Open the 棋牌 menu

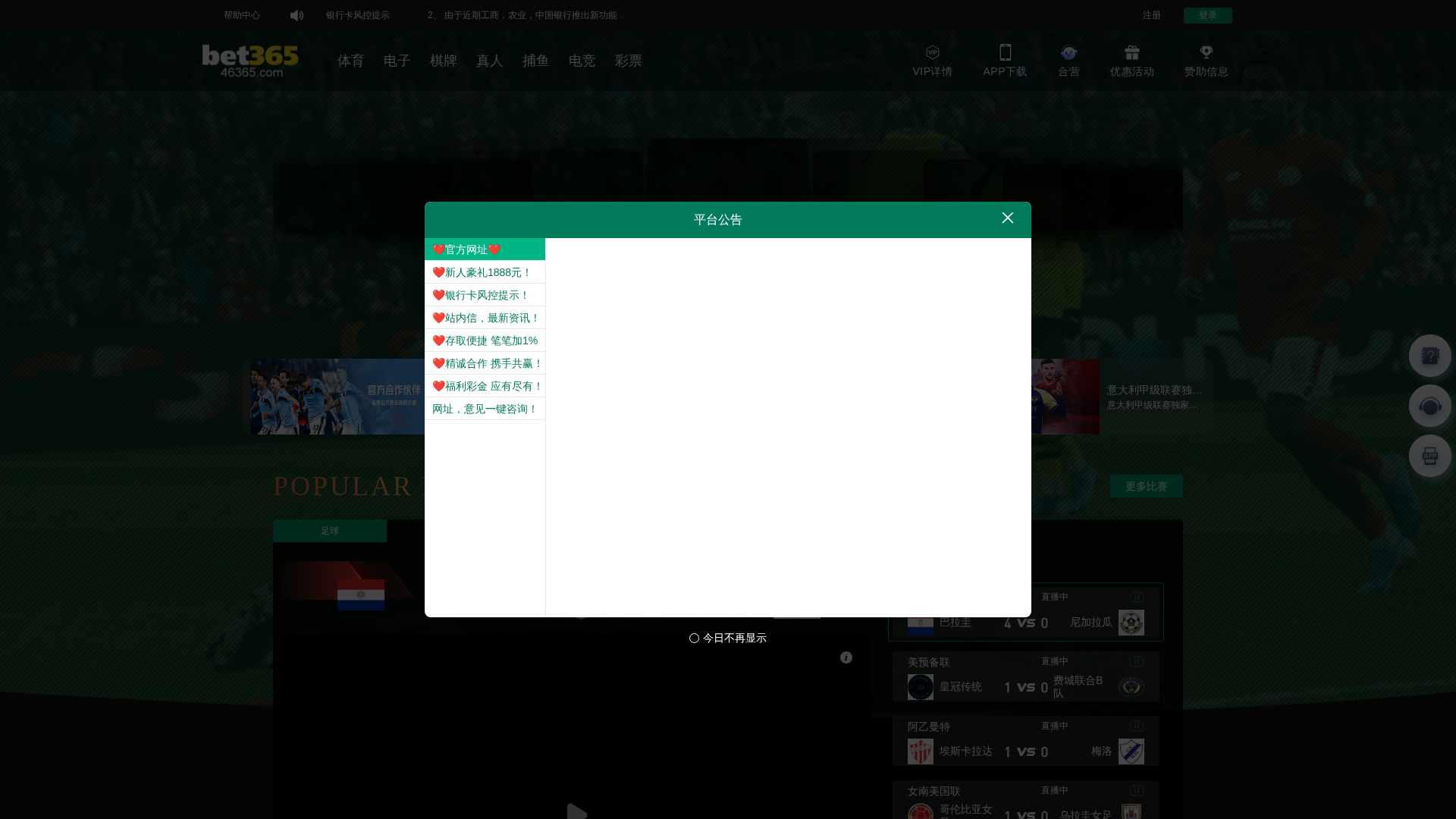tap(443, 61)
